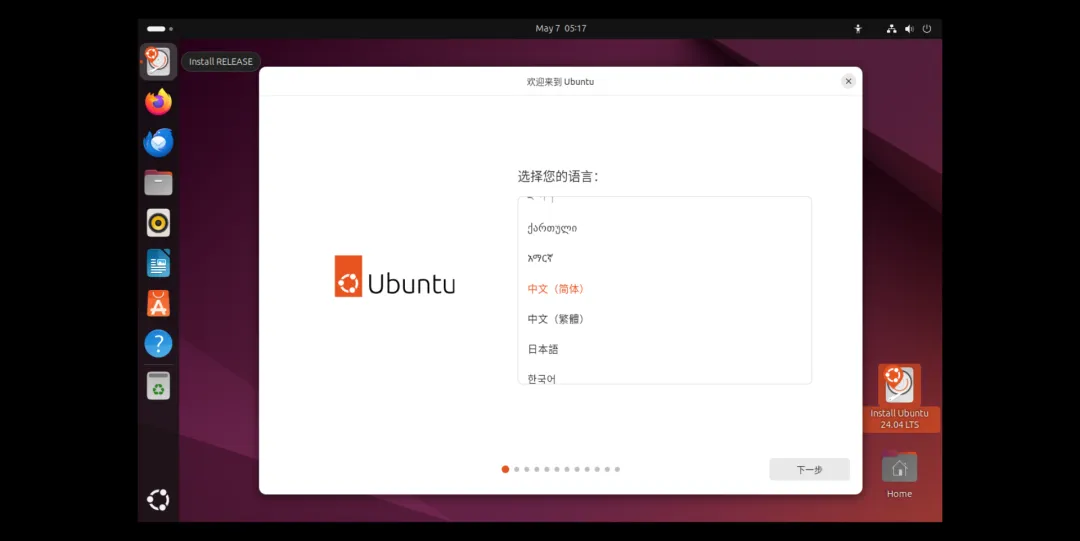
Task: Click the Activities workspace indicator
Action: [160, 29]
